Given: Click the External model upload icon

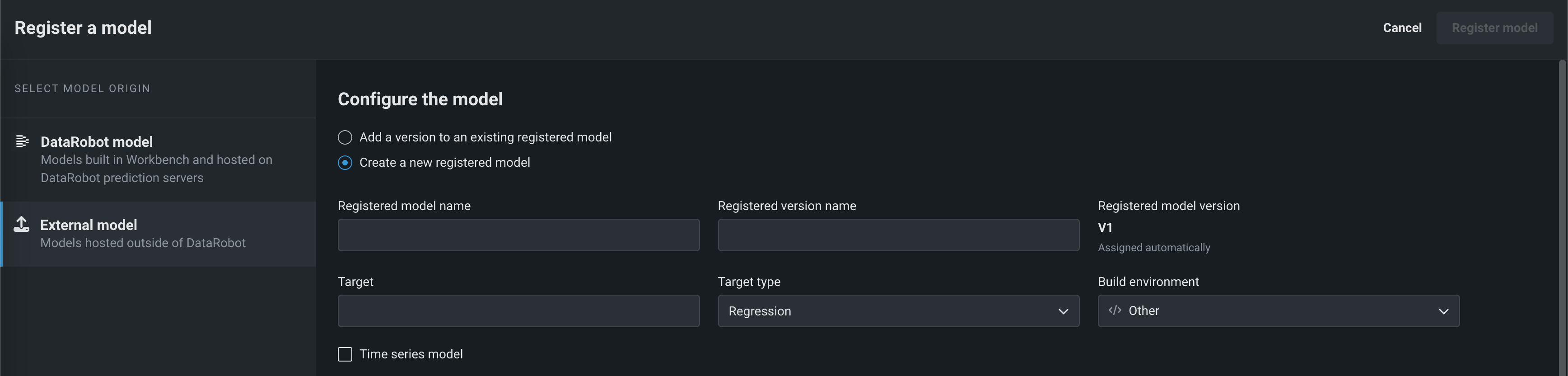Looking at the screenshot, I should 22,224.
